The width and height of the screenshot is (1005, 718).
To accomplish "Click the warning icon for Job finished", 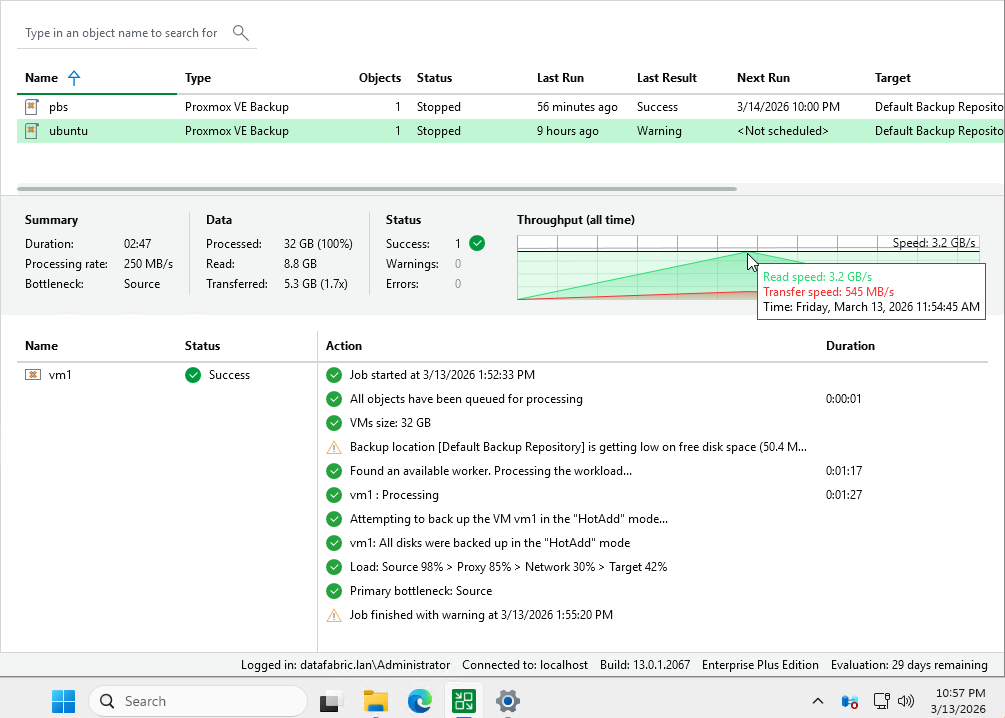I will [334, 615].
